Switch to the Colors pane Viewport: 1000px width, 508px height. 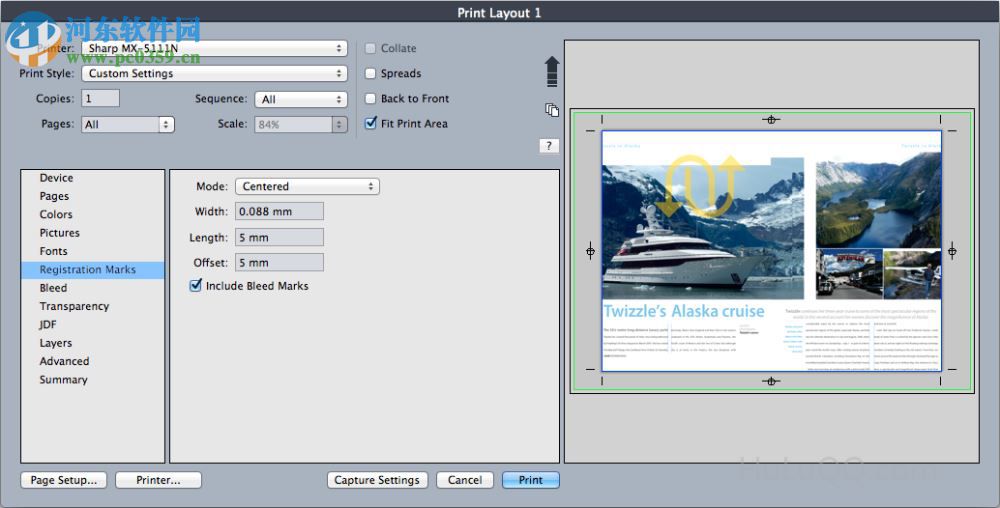tap(93, 215)
